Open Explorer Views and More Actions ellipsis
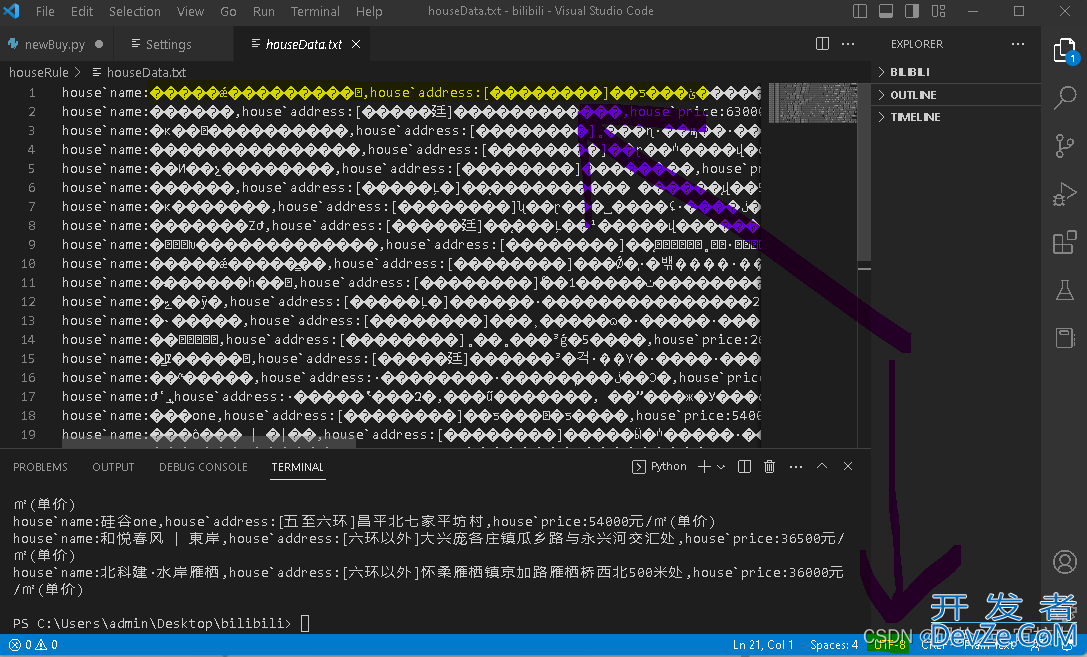 (1018, 44)
